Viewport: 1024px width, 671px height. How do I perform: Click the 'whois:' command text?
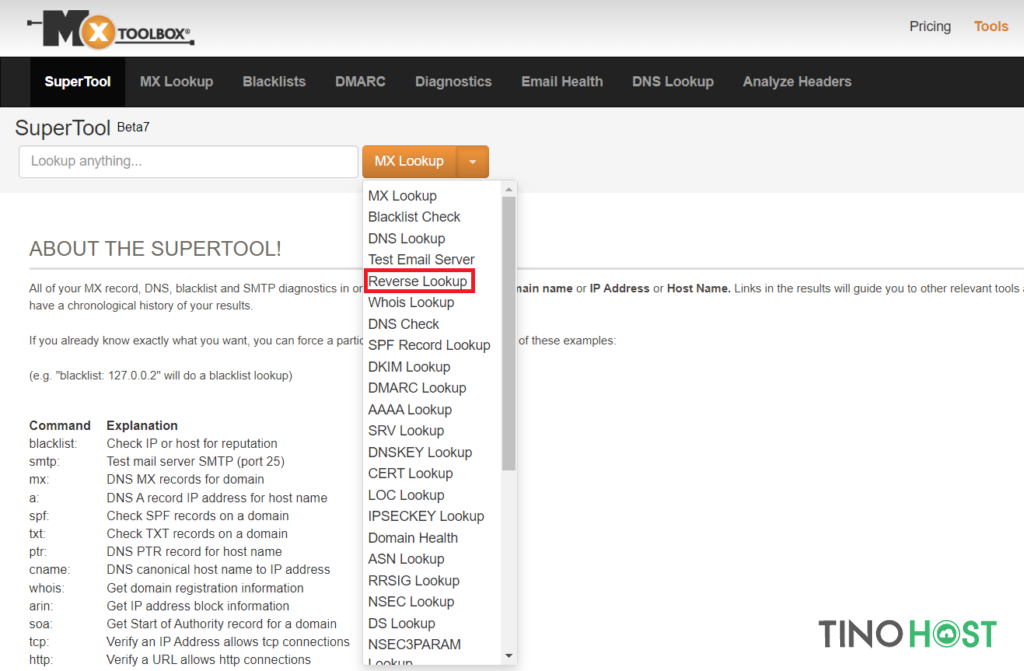[x=46, y=588]
